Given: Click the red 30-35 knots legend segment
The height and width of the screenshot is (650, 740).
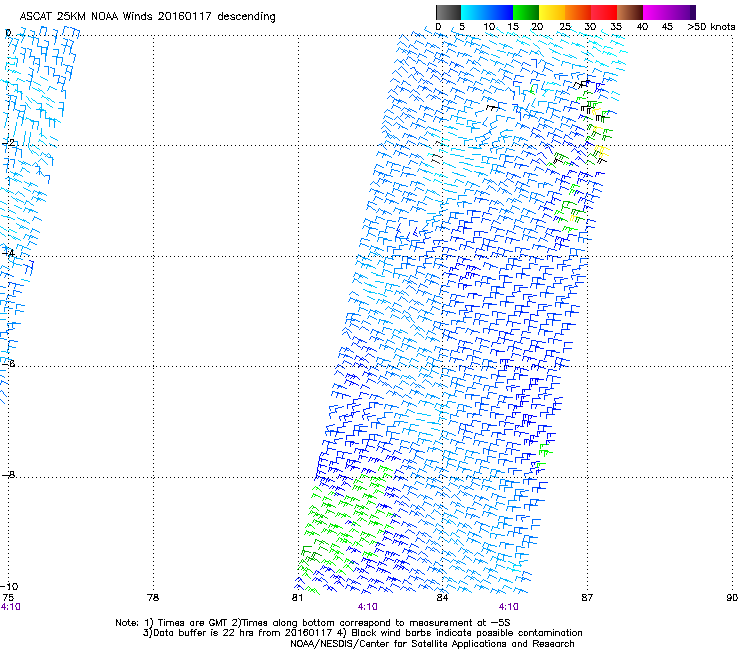Looking at the screenshot, I should click(604, 12).
